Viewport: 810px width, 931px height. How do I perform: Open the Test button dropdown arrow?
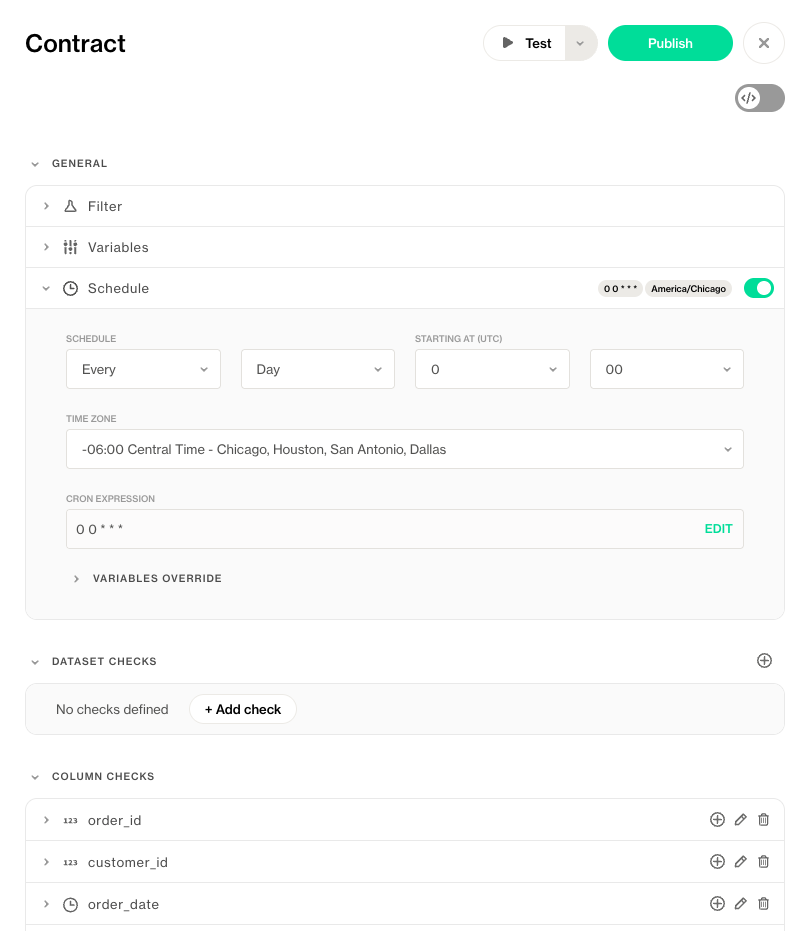tap(580, 43)
